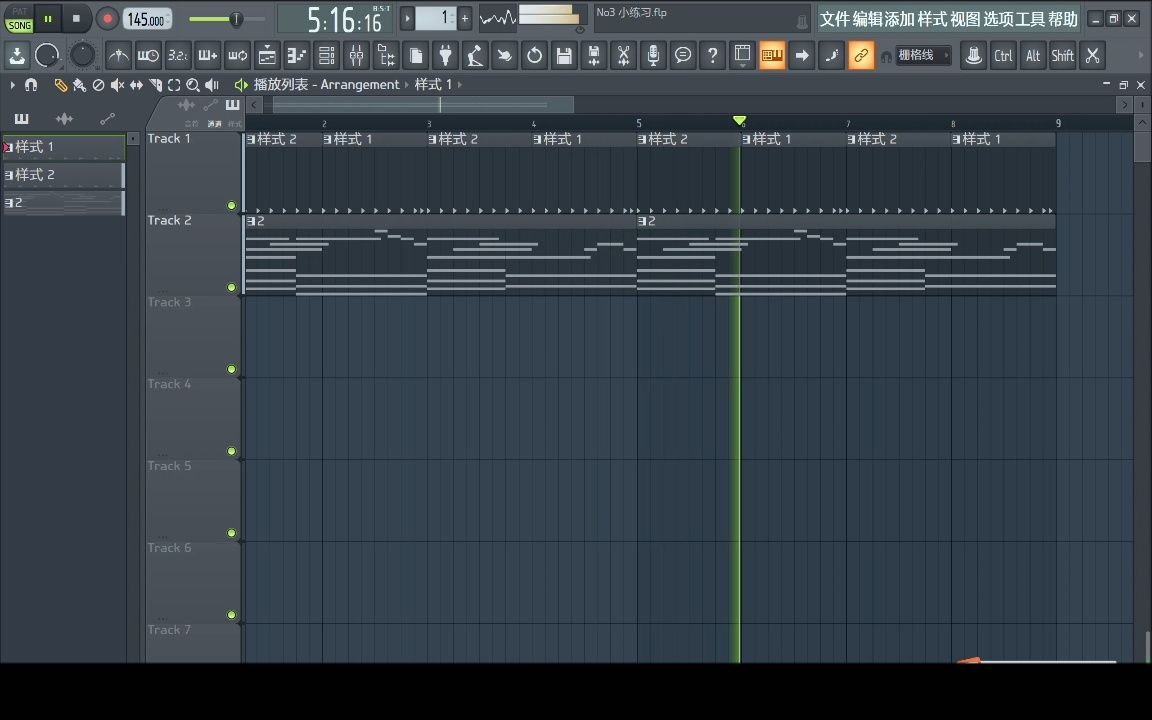Screen dimensions: 1152x720
Task: Mute Track 2 with its green indicator dot
Action: click(231, 288)
